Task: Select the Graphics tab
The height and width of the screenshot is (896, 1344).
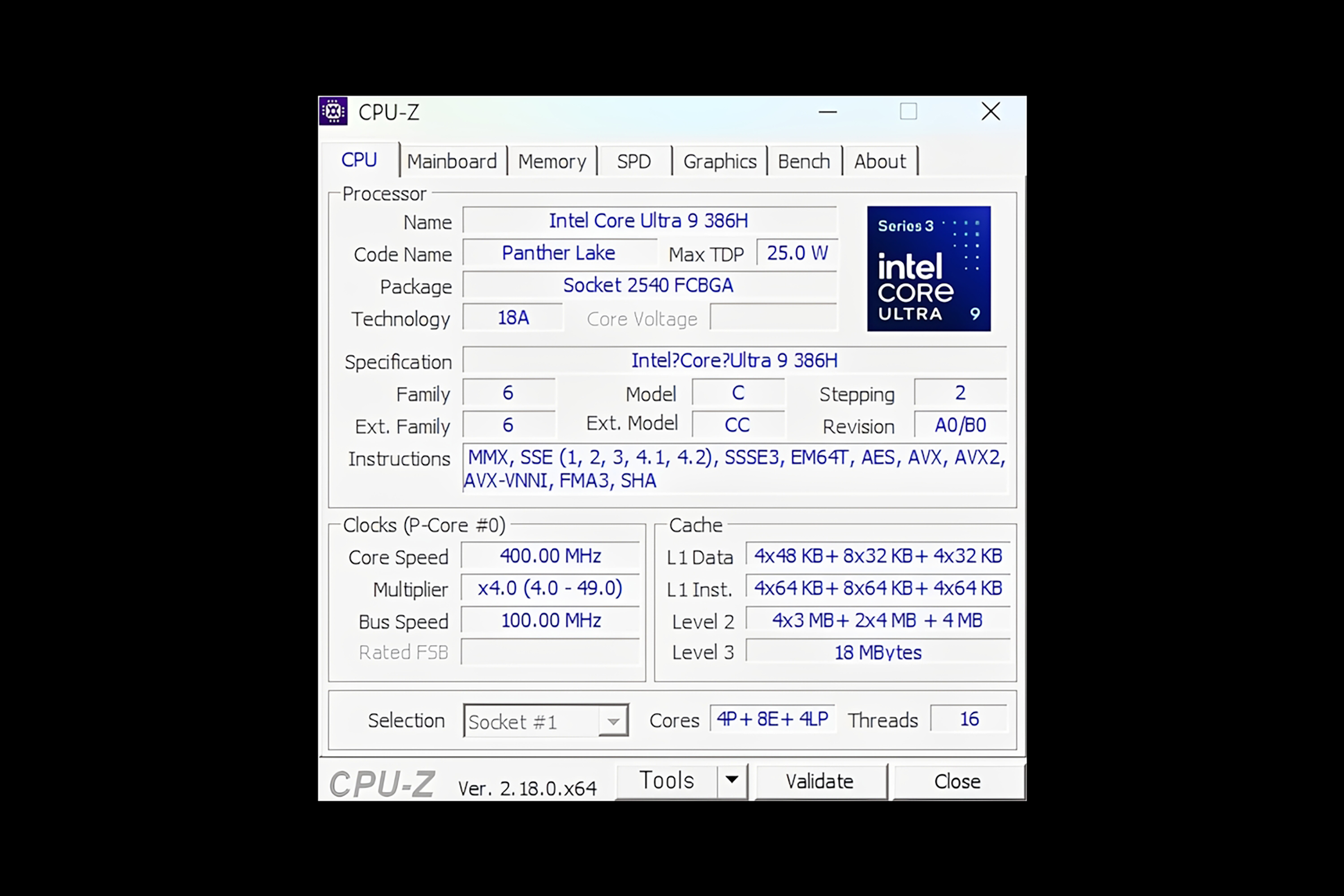Action: 719,162
